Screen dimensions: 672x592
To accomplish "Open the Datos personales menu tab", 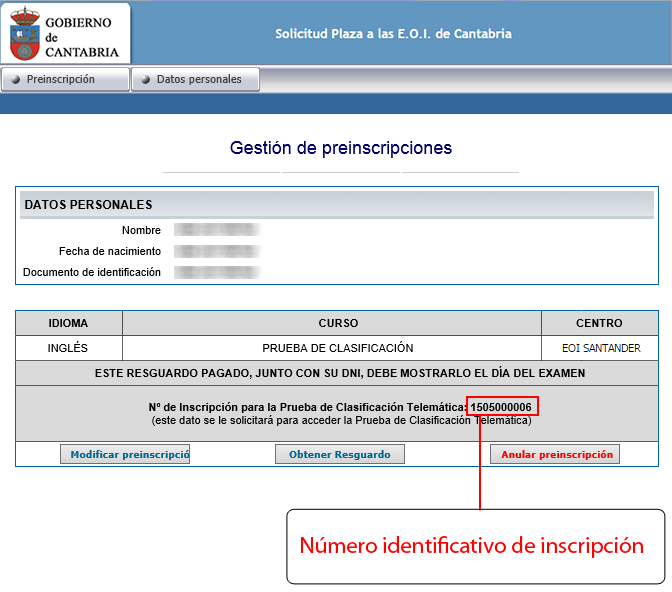I will click(x=195, y=79).
